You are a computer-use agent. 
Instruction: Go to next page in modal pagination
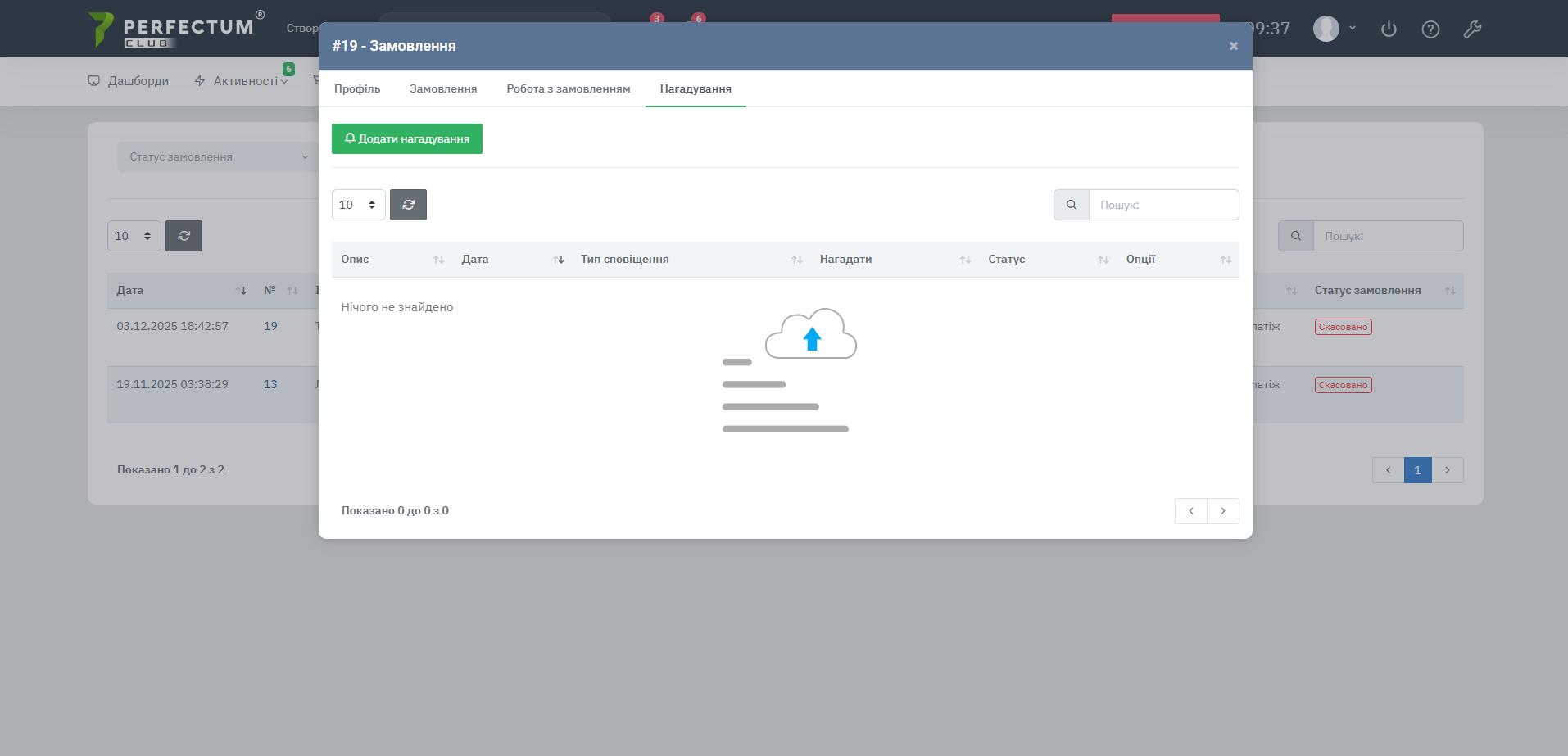coord(1222,511)
